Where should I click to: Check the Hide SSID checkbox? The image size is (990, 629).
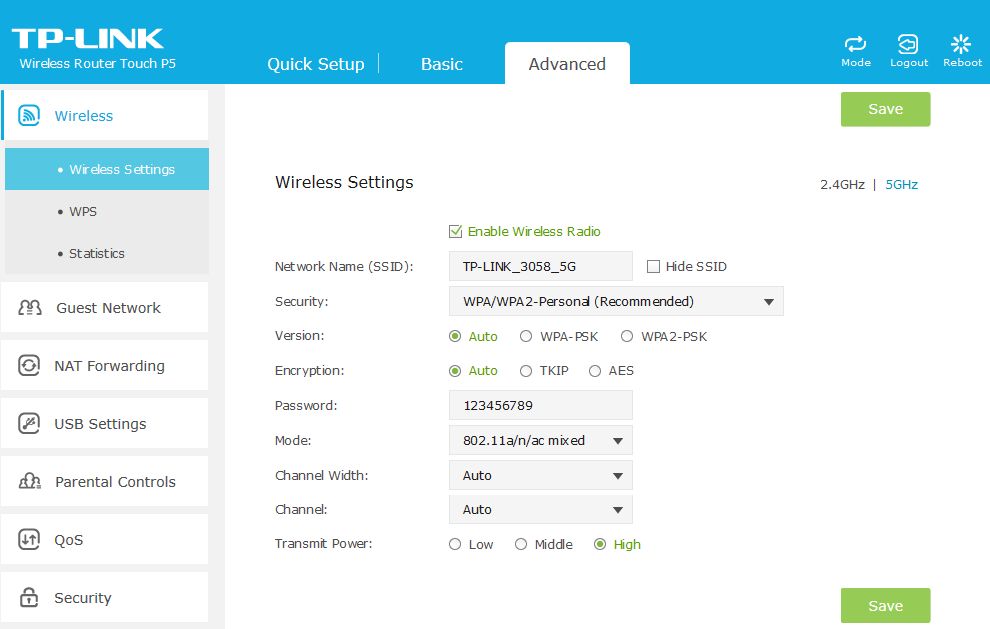pos(653,267)
